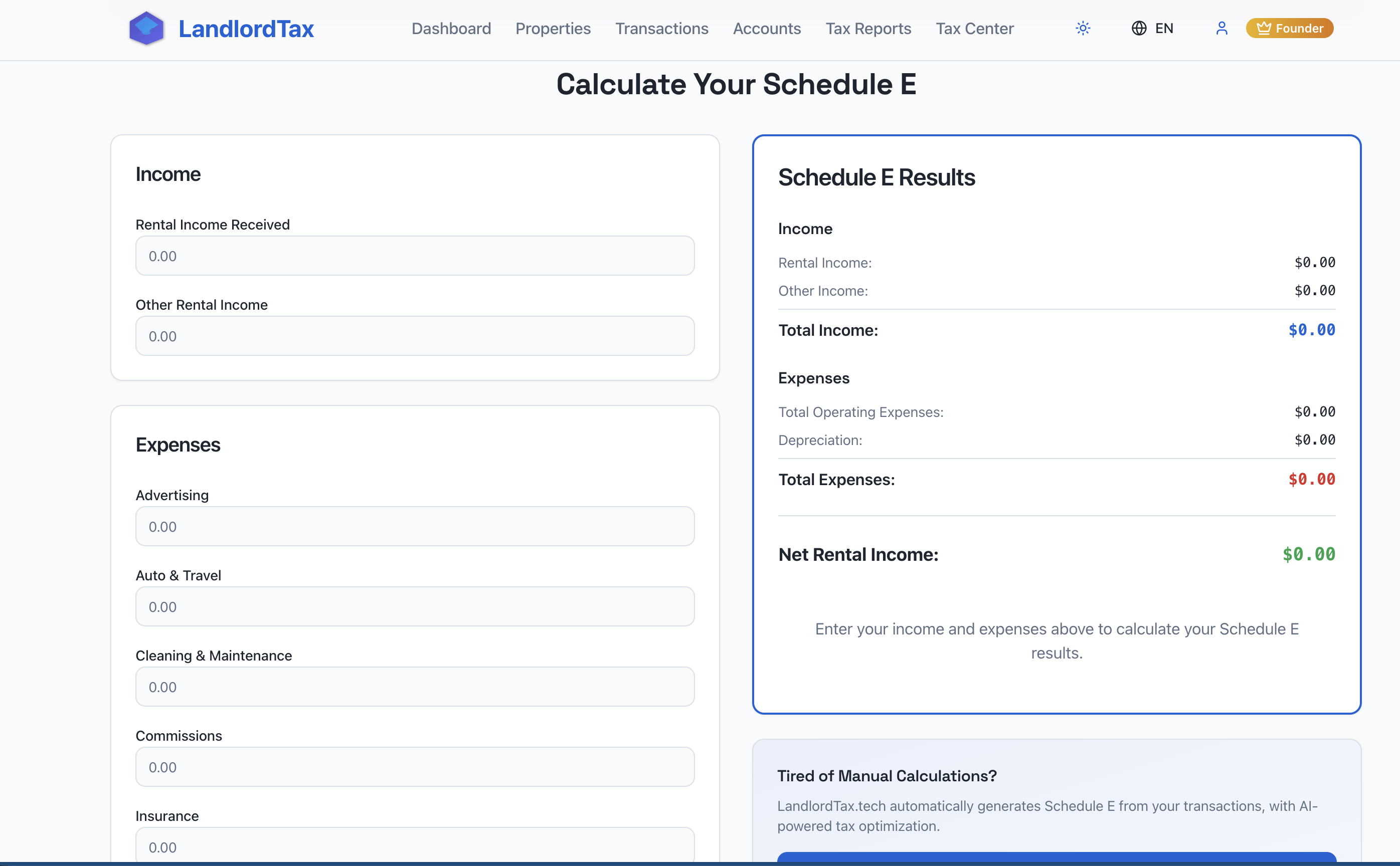The height and width of the screenshot is (866, 1400).
Task: Click the Commissions expense input
Action: point(415,767)
